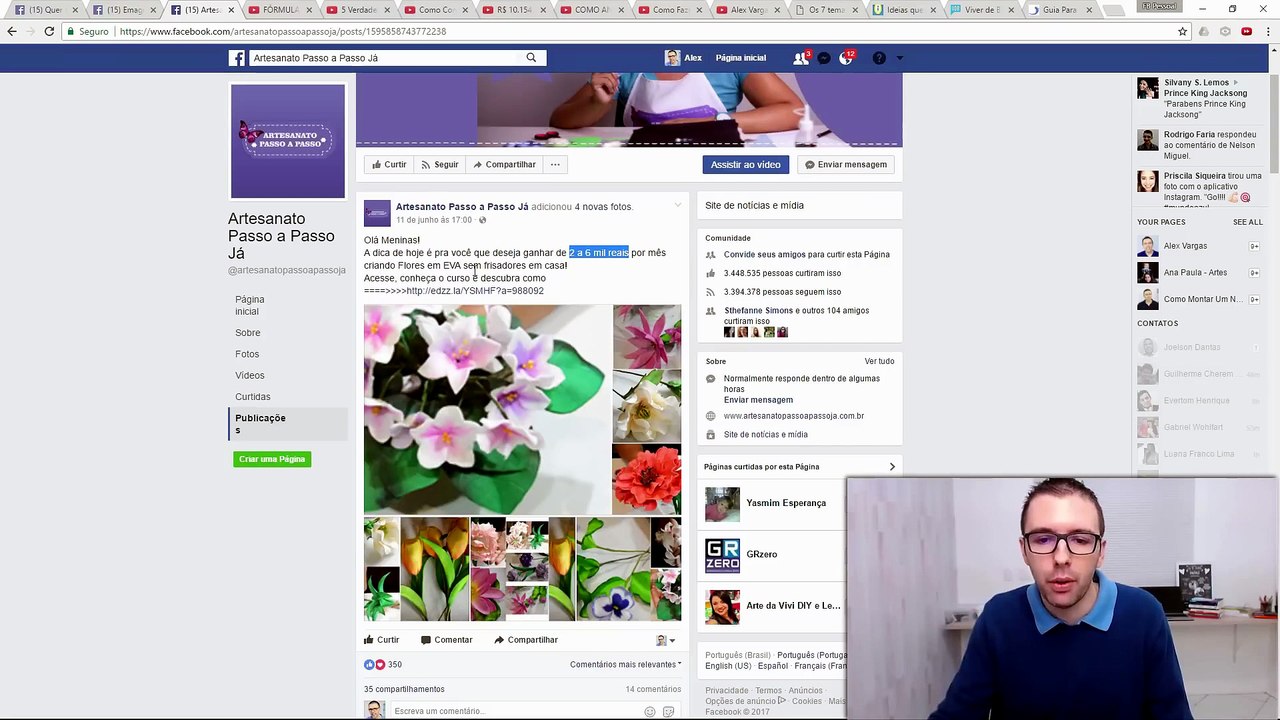
Task: Click Enviar mensagem button
Action: coord(846,164)
